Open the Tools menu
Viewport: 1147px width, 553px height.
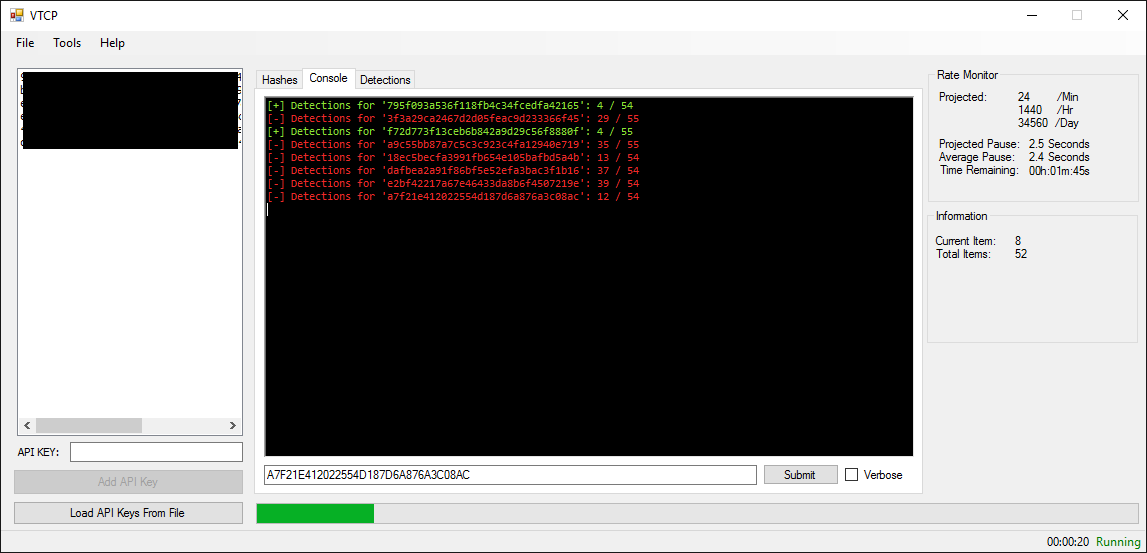67,43
